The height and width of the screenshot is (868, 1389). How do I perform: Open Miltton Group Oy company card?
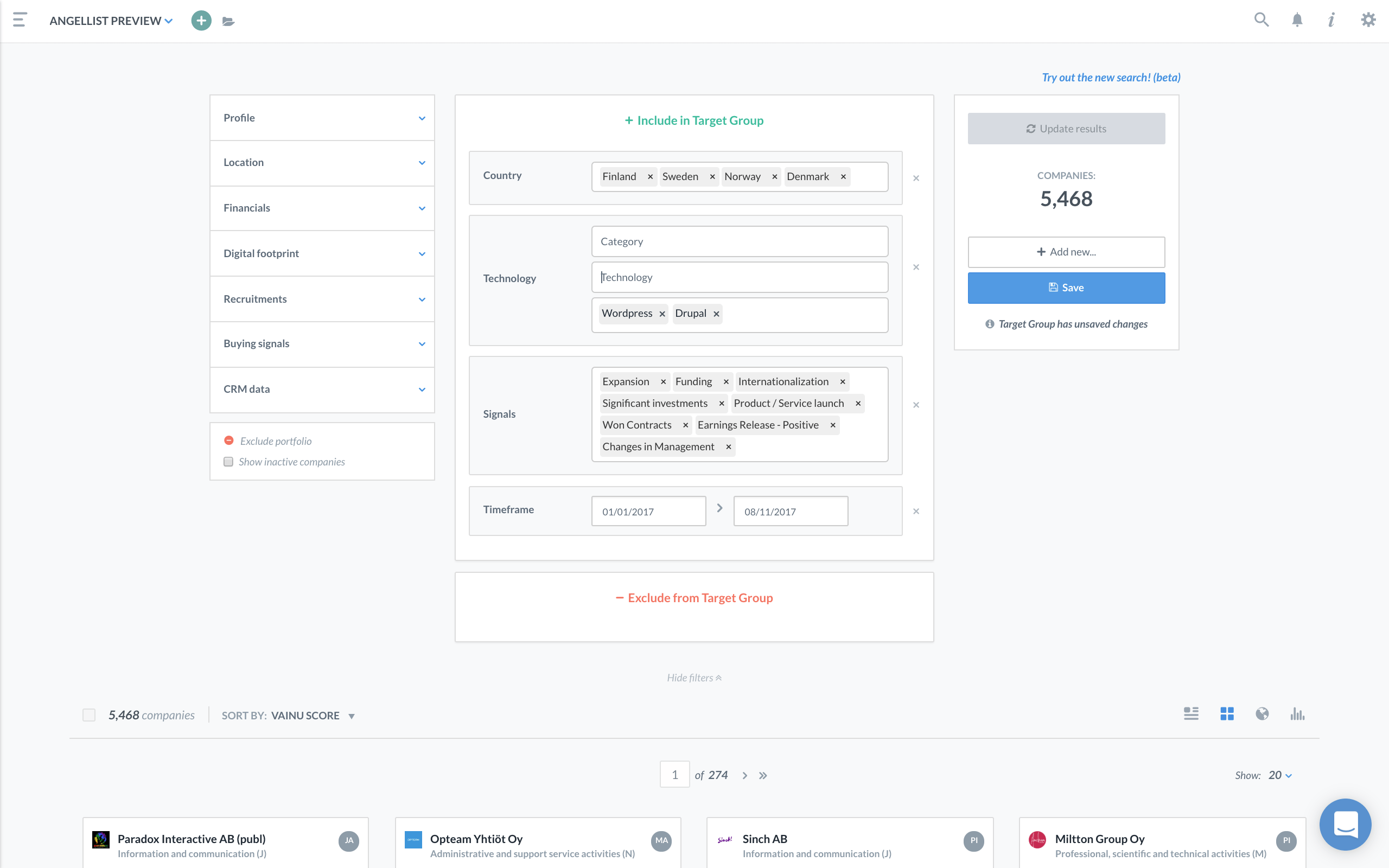1162,843
